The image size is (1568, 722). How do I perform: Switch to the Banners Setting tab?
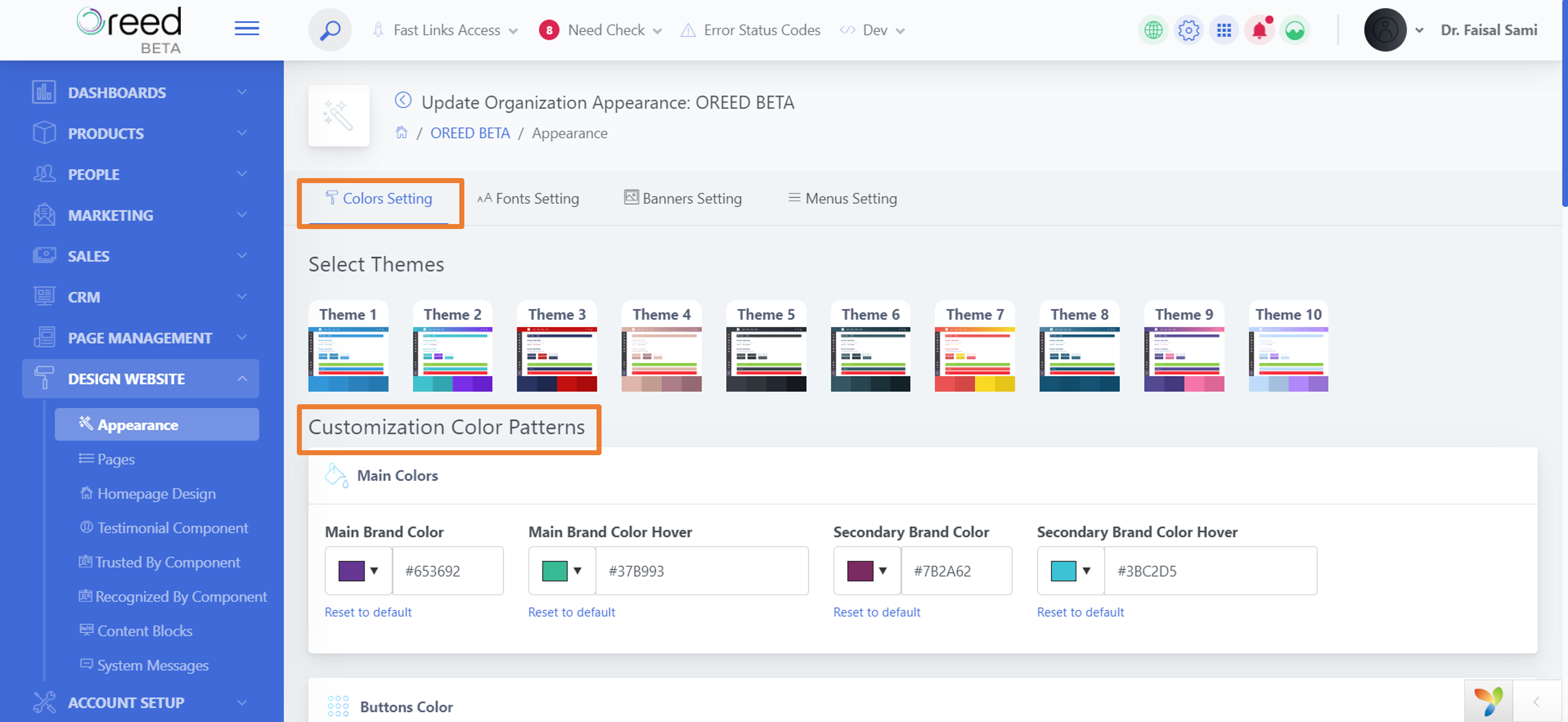tap(682, 198)
